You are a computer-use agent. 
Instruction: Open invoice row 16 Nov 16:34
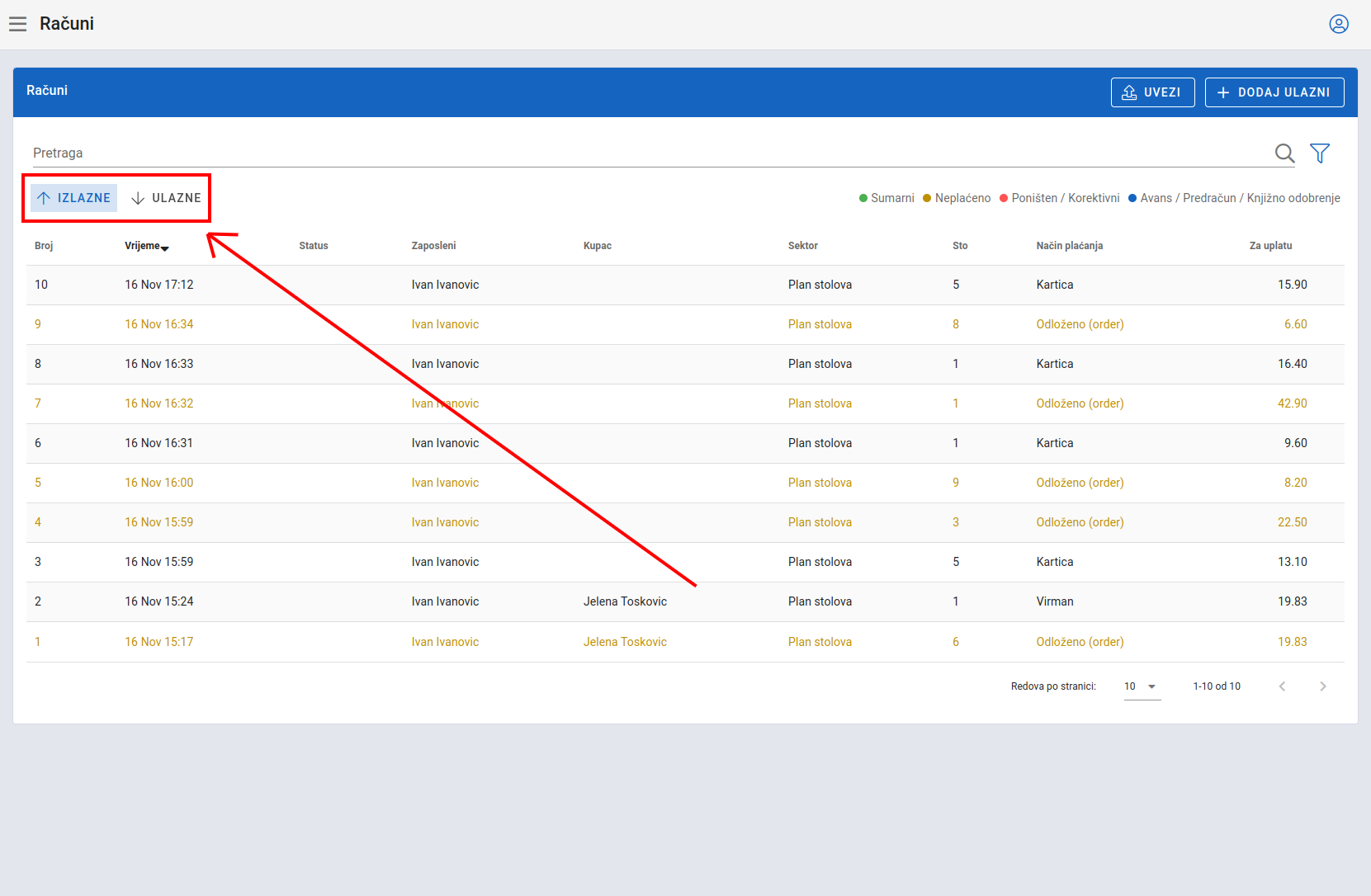(685, 324)
